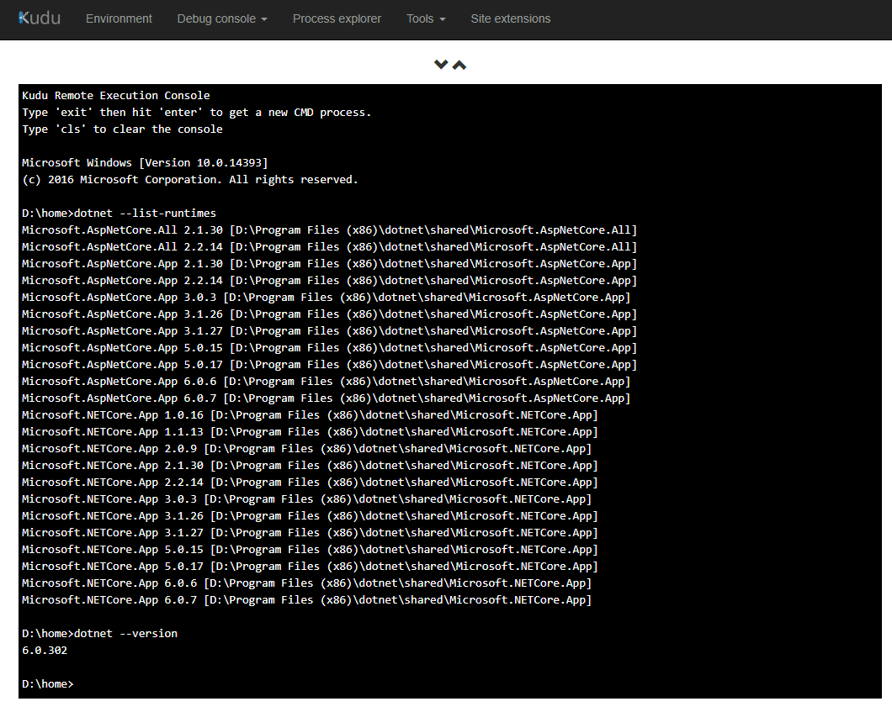Click the Microsoft.NETCore.App 1.0.16 line
The width and height of the screenshot is (892, 712).
310,415
